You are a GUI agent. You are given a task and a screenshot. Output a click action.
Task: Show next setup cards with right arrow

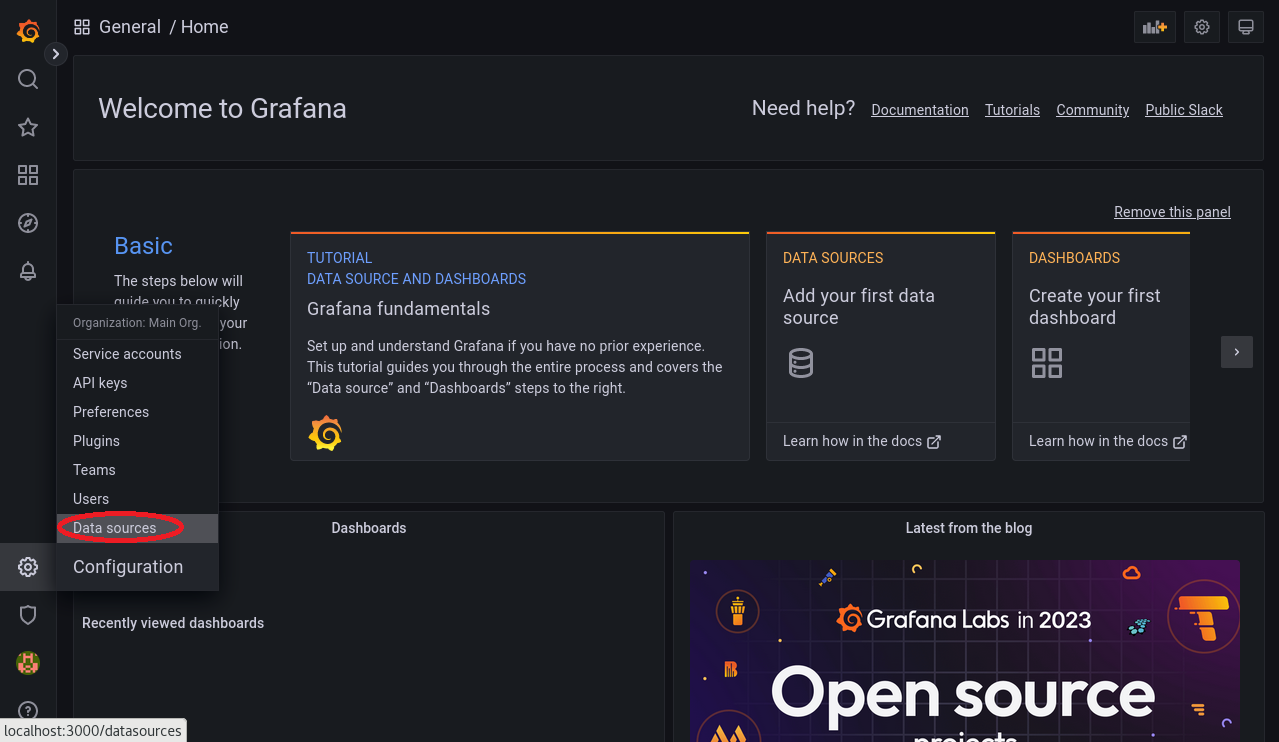1236,352
